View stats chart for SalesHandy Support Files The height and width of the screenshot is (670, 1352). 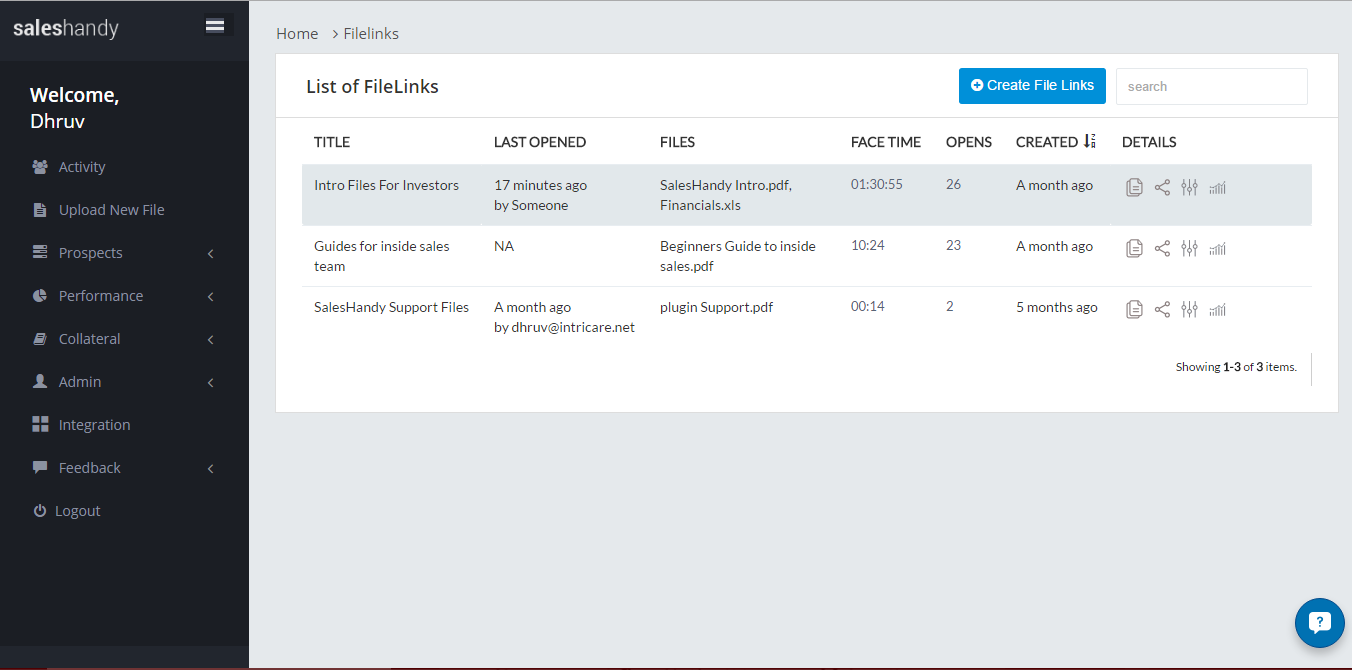click(1217, 309)
